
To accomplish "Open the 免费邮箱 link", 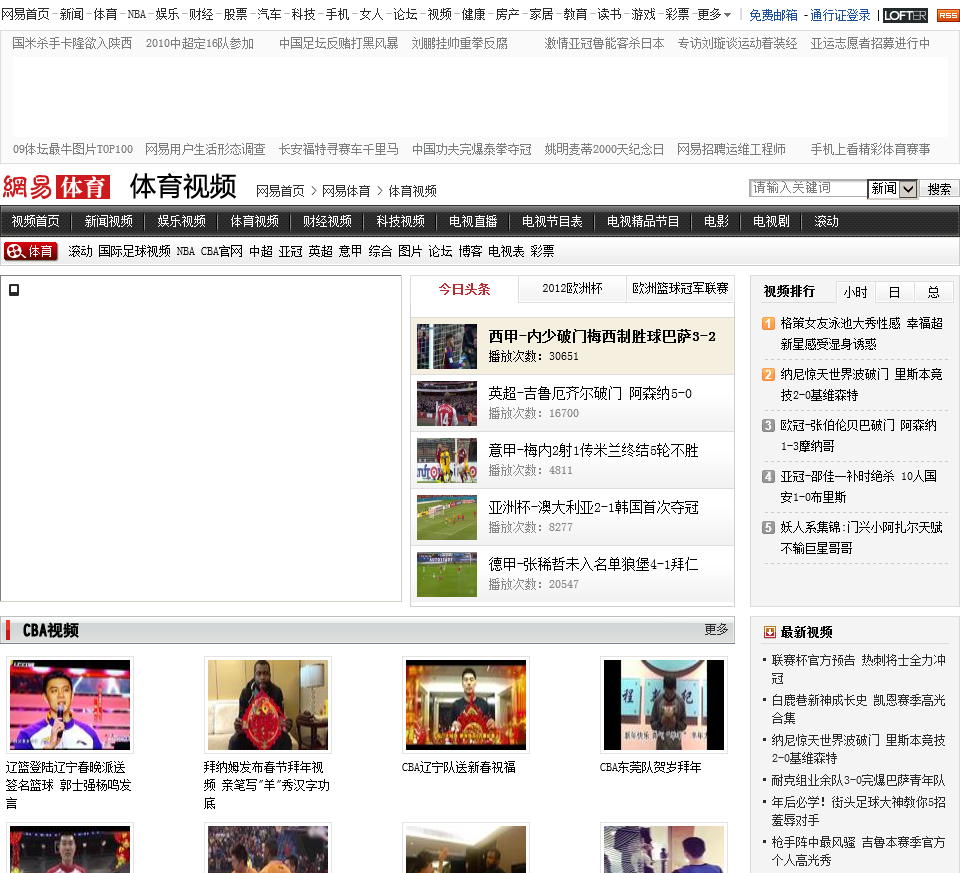I will (773, 15).
